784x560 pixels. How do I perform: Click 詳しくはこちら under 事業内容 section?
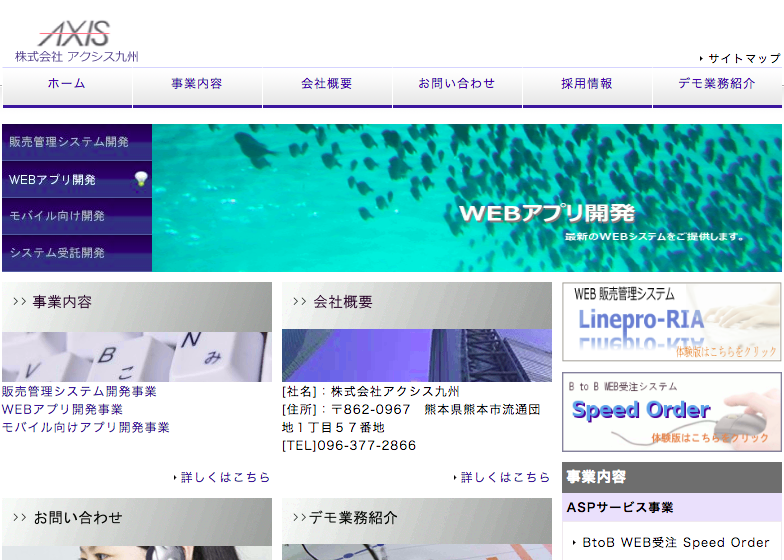(x=225, y=478)
